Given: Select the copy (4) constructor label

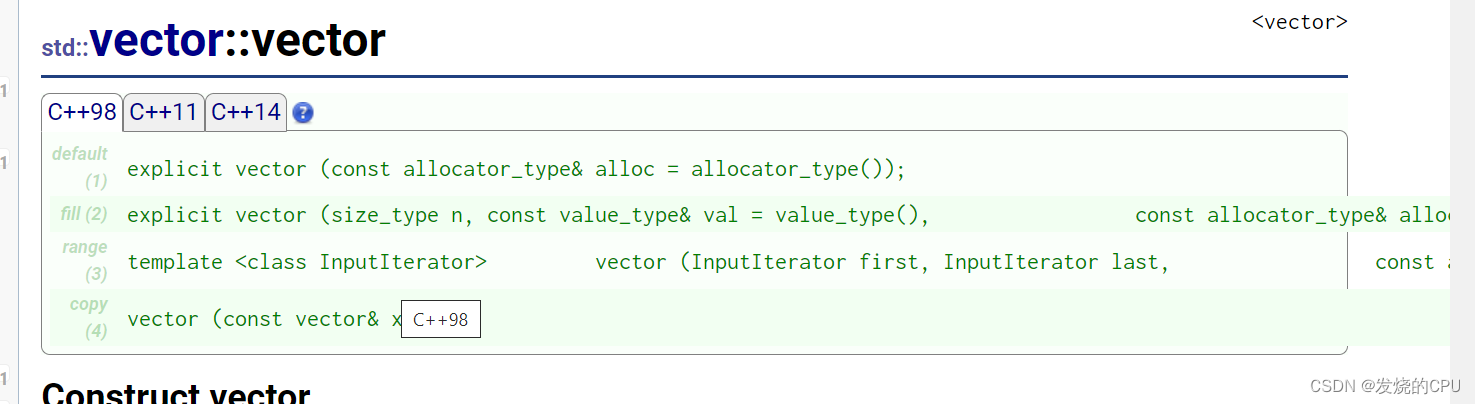Looking at the screenshot, I should (89, 317).
